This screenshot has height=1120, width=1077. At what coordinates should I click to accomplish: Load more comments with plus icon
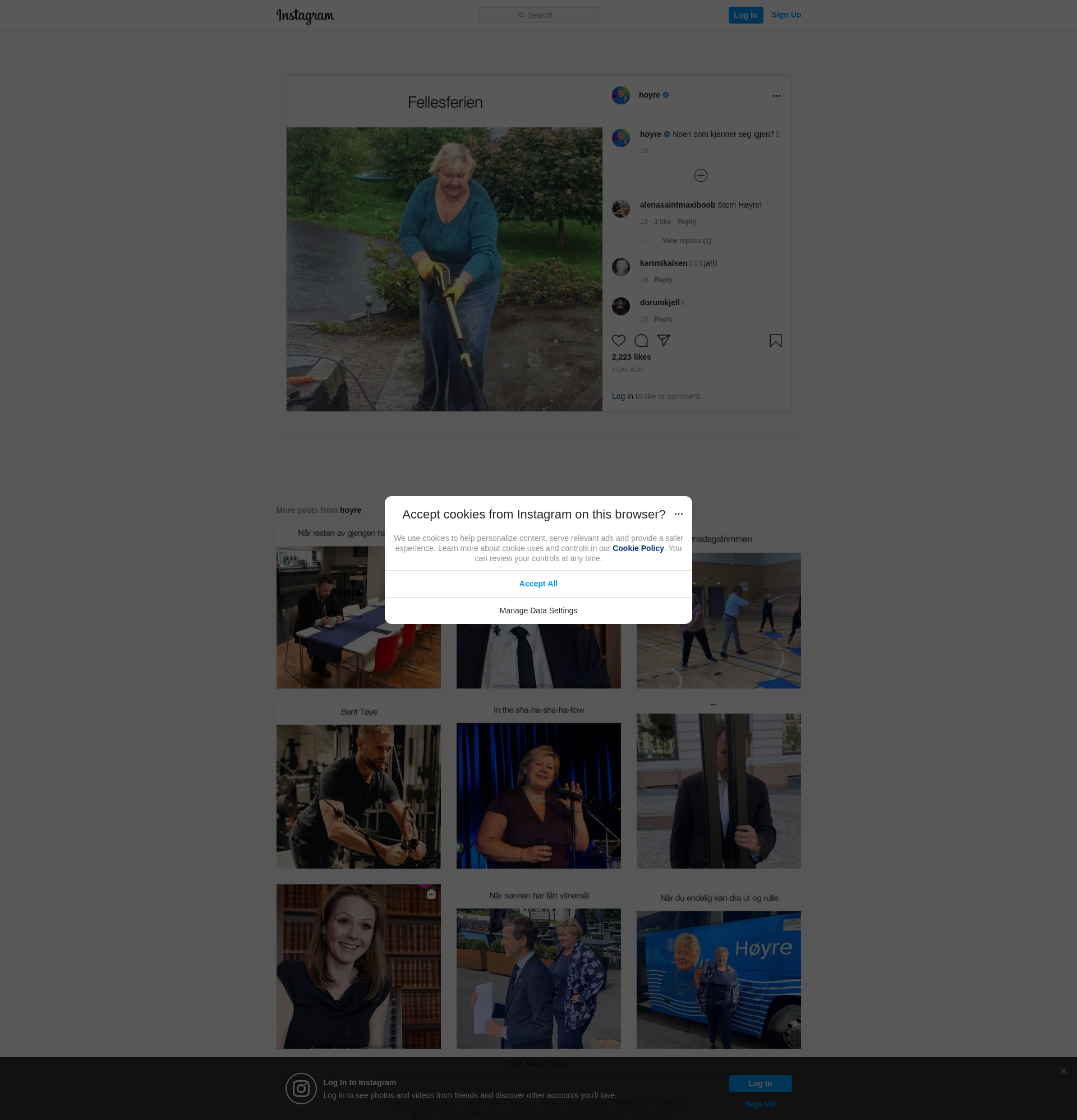pos(701,176)
